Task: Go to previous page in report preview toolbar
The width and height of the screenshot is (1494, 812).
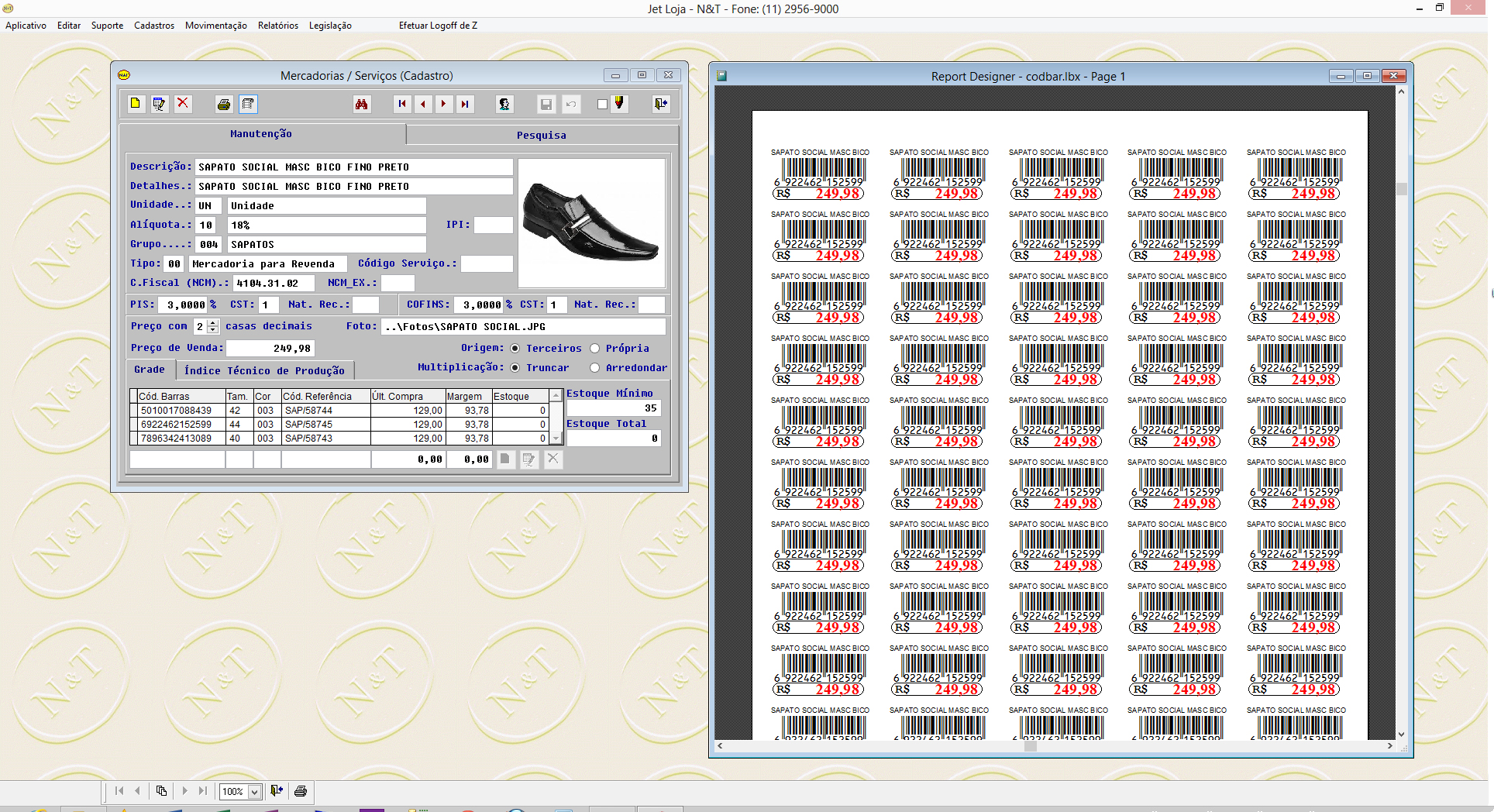Action: click(138, 791)
